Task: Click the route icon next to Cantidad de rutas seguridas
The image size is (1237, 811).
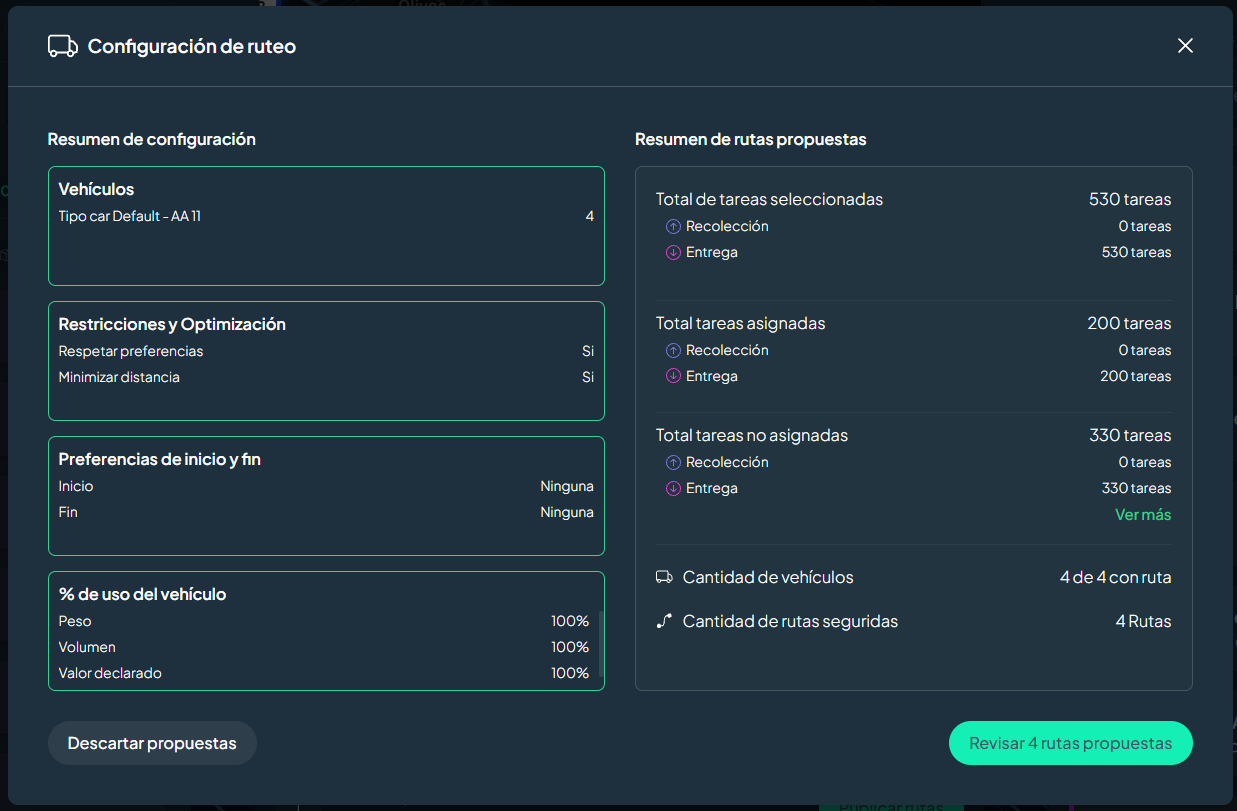Action: point(664,621)
